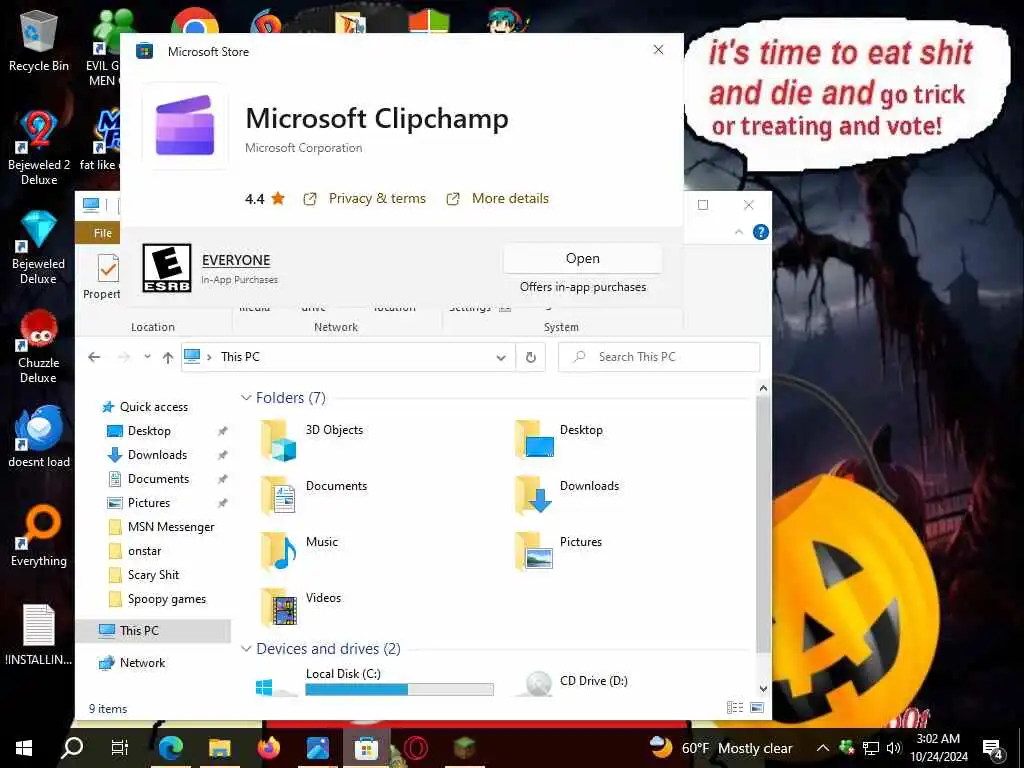Launch Opera from the taskbar

(x=415, y=748)
